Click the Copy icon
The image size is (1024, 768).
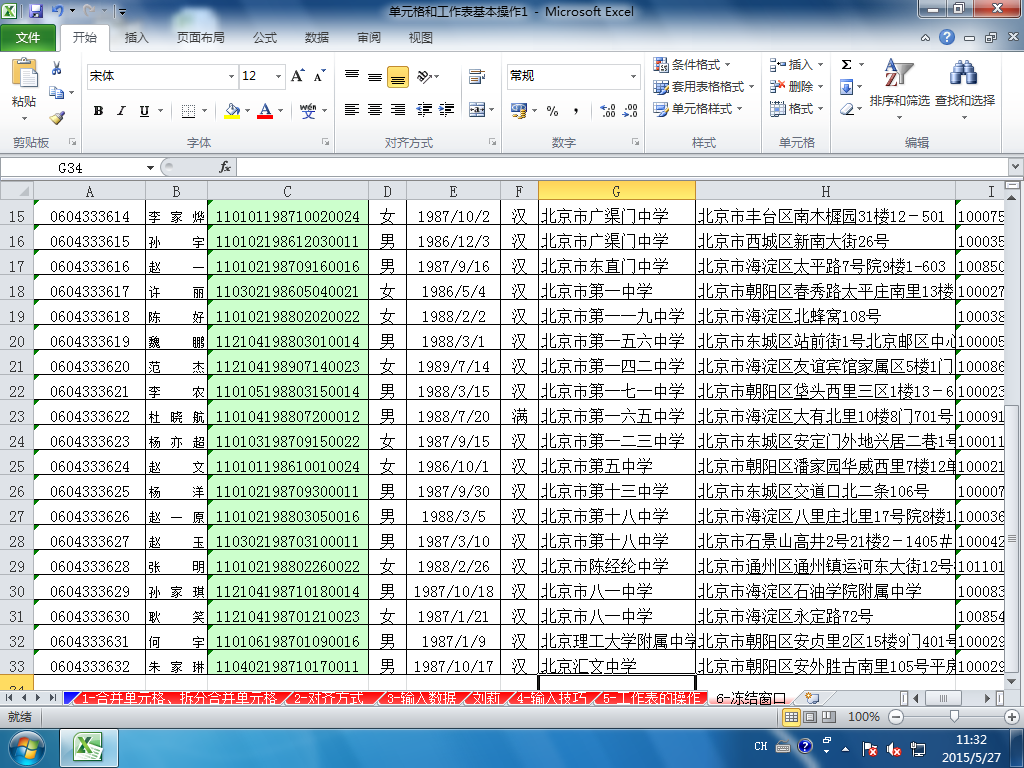57,93
